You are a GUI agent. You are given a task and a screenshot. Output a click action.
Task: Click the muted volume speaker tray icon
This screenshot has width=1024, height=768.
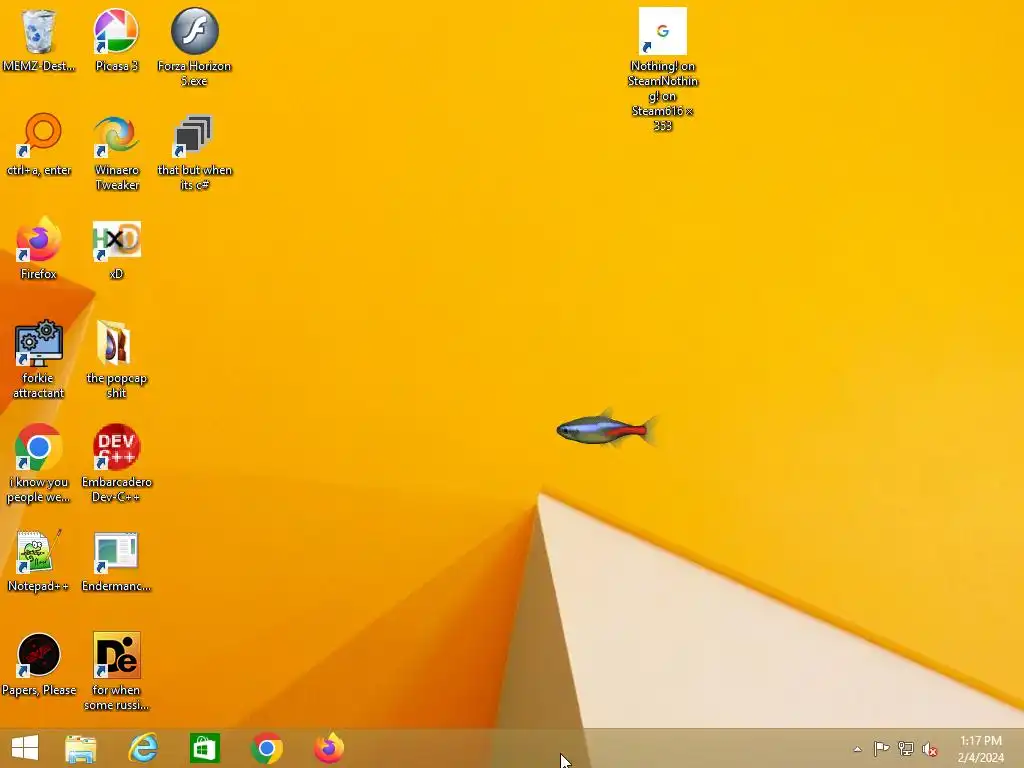click(x=929, y=749)
